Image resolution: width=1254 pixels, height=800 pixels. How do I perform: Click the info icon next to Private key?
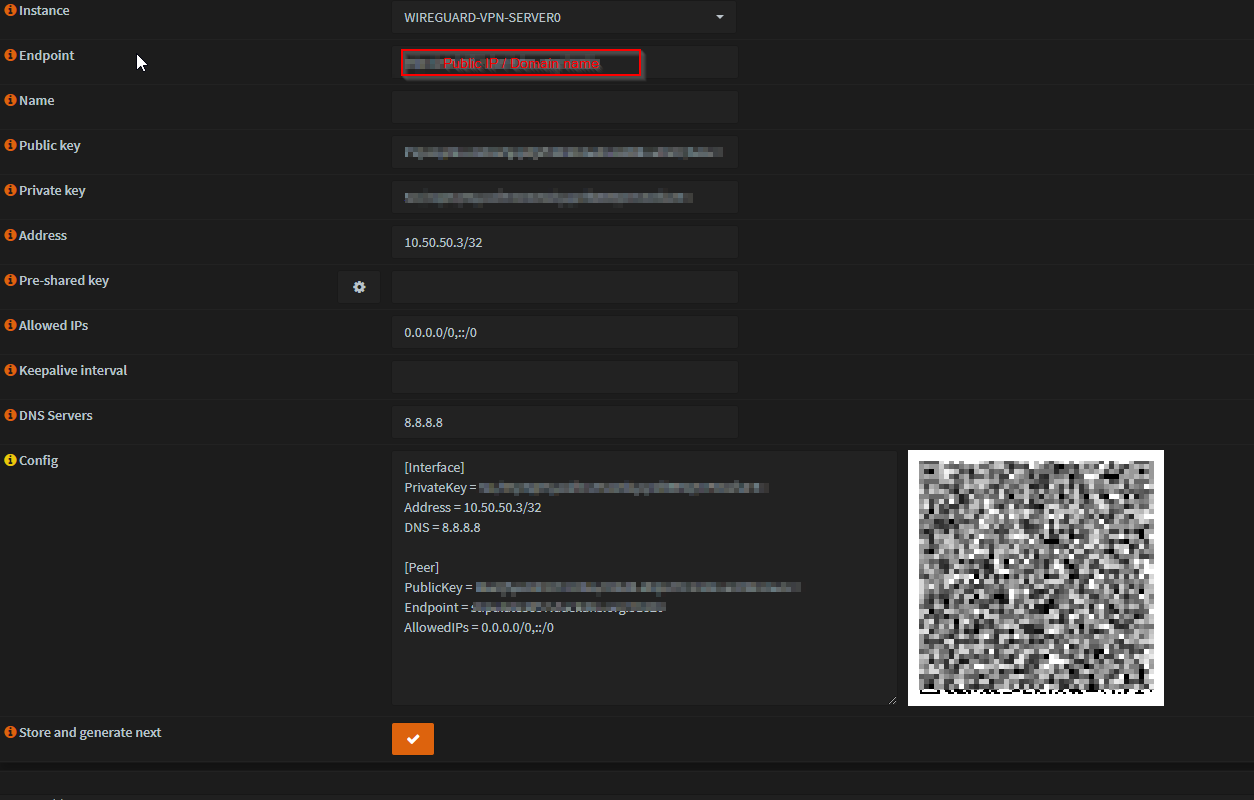[11, 191]
